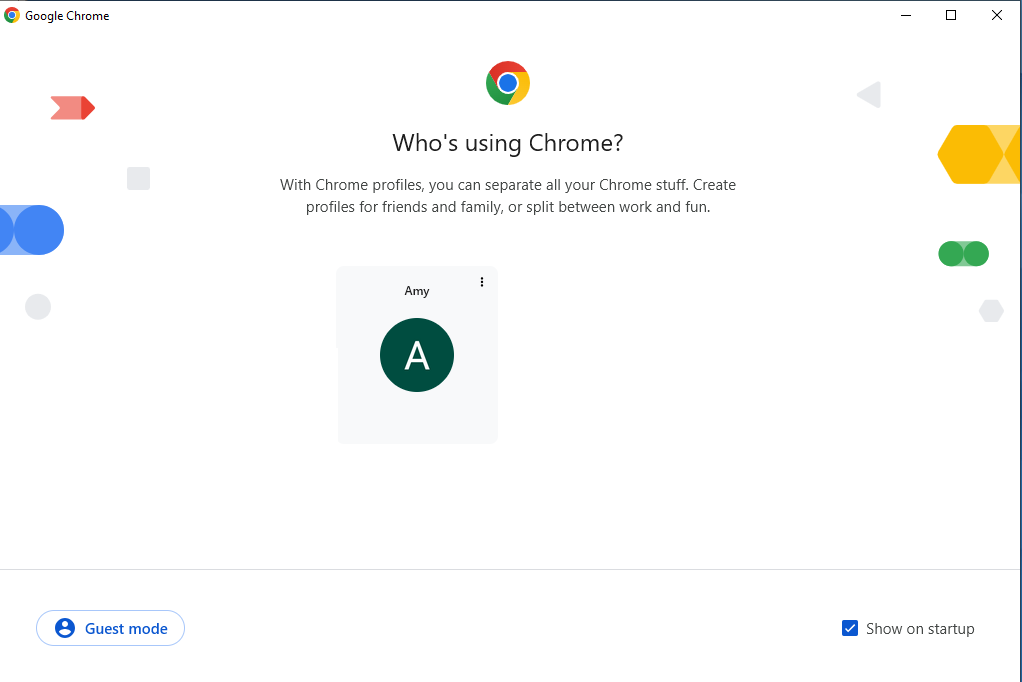Click the small gray hexagon decoration
Viewport: 1022px width, 682px height.
click(991, 311)
